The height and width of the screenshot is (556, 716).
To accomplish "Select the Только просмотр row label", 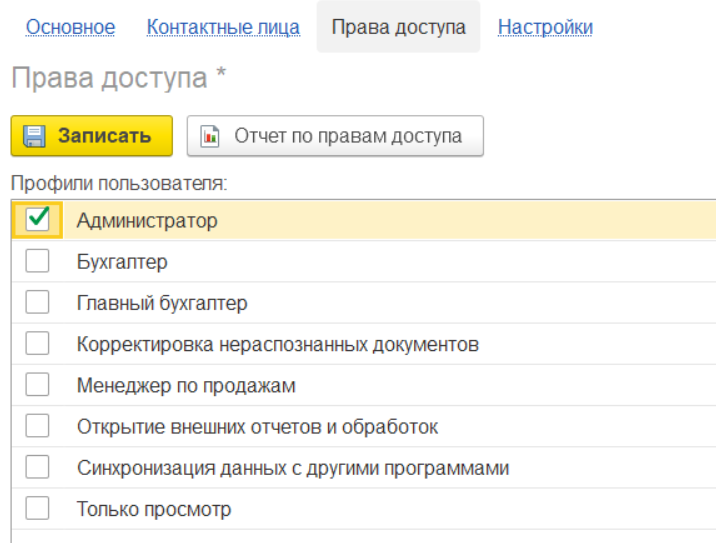I will [154, 509].
